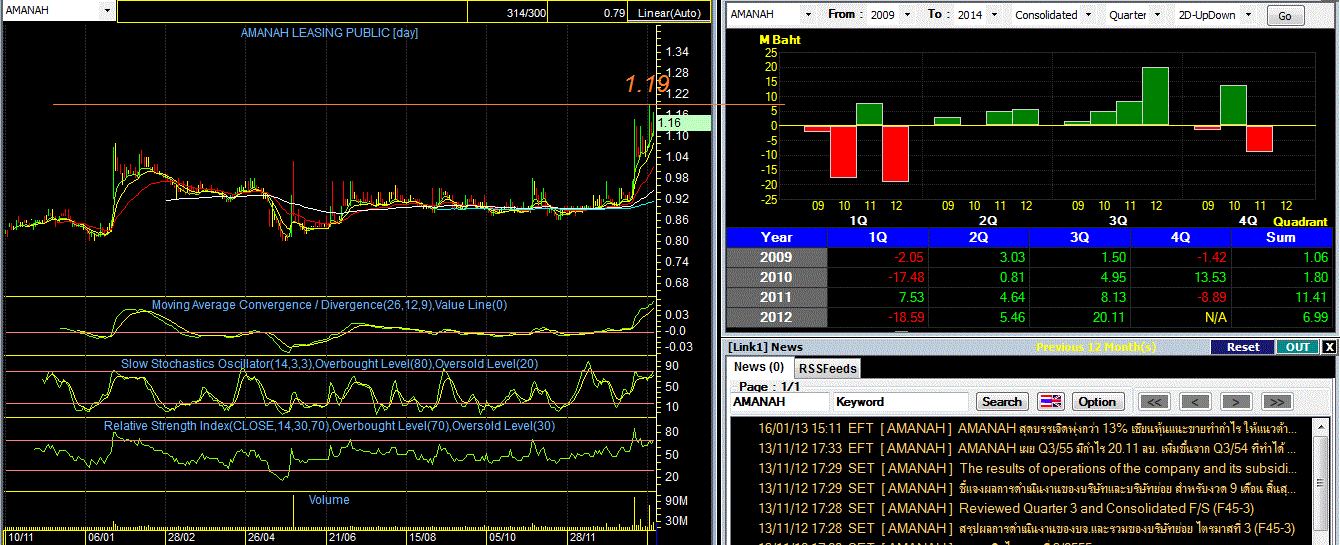Switch to the News (0) tab
Viewport: 1340px width, 545px height.
[759, 367]
